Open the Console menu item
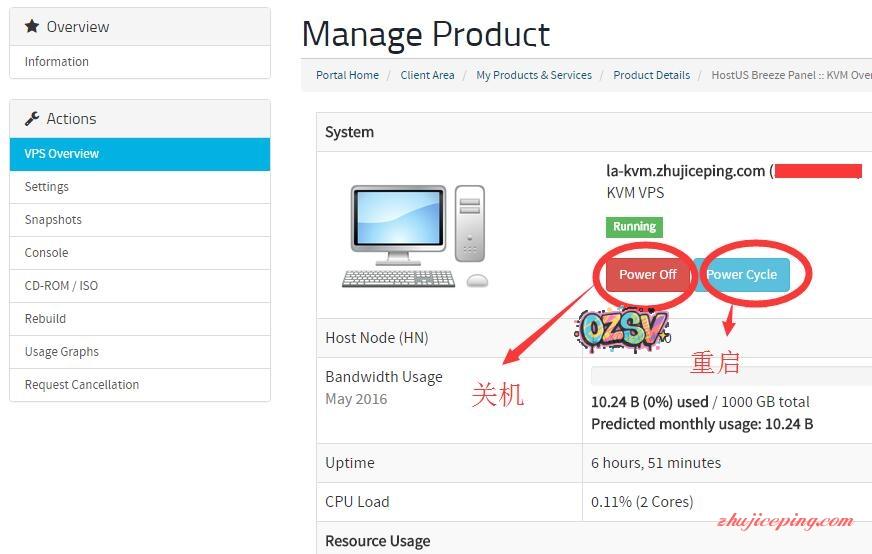The width and height of the screenshot is (872, 554). (x=47, y=253)
